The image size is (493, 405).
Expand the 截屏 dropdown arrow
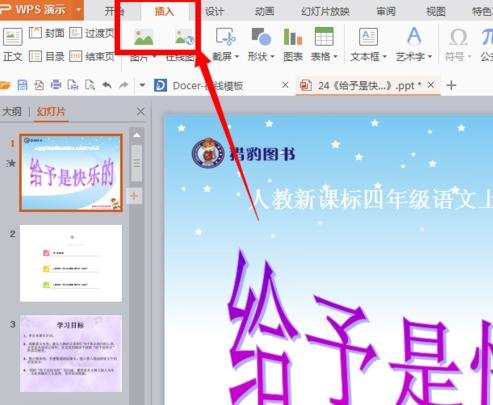click(237, 57)
